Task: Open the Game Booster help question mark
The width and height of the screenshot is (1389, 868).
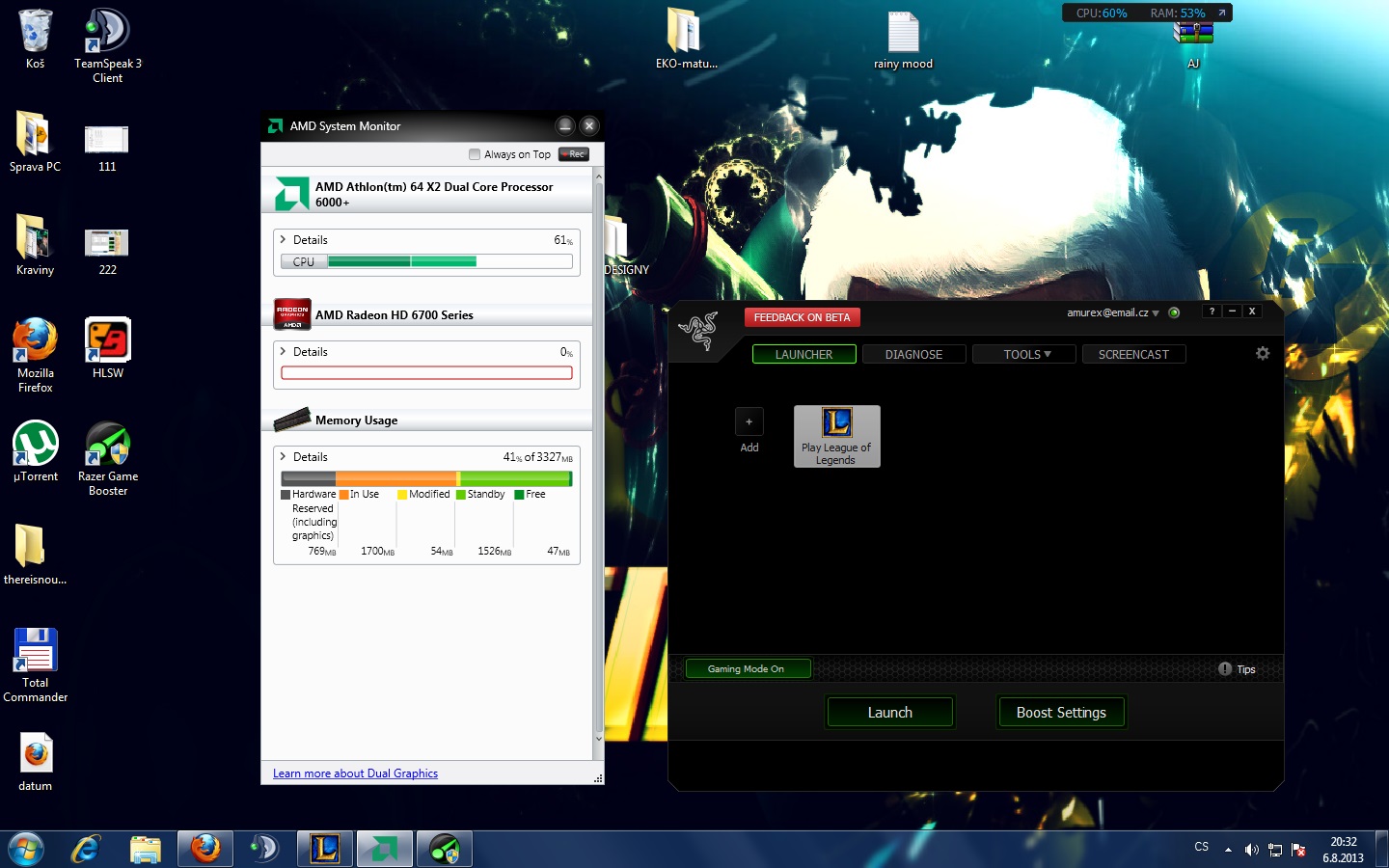Action: click(x=1212, y=312)
